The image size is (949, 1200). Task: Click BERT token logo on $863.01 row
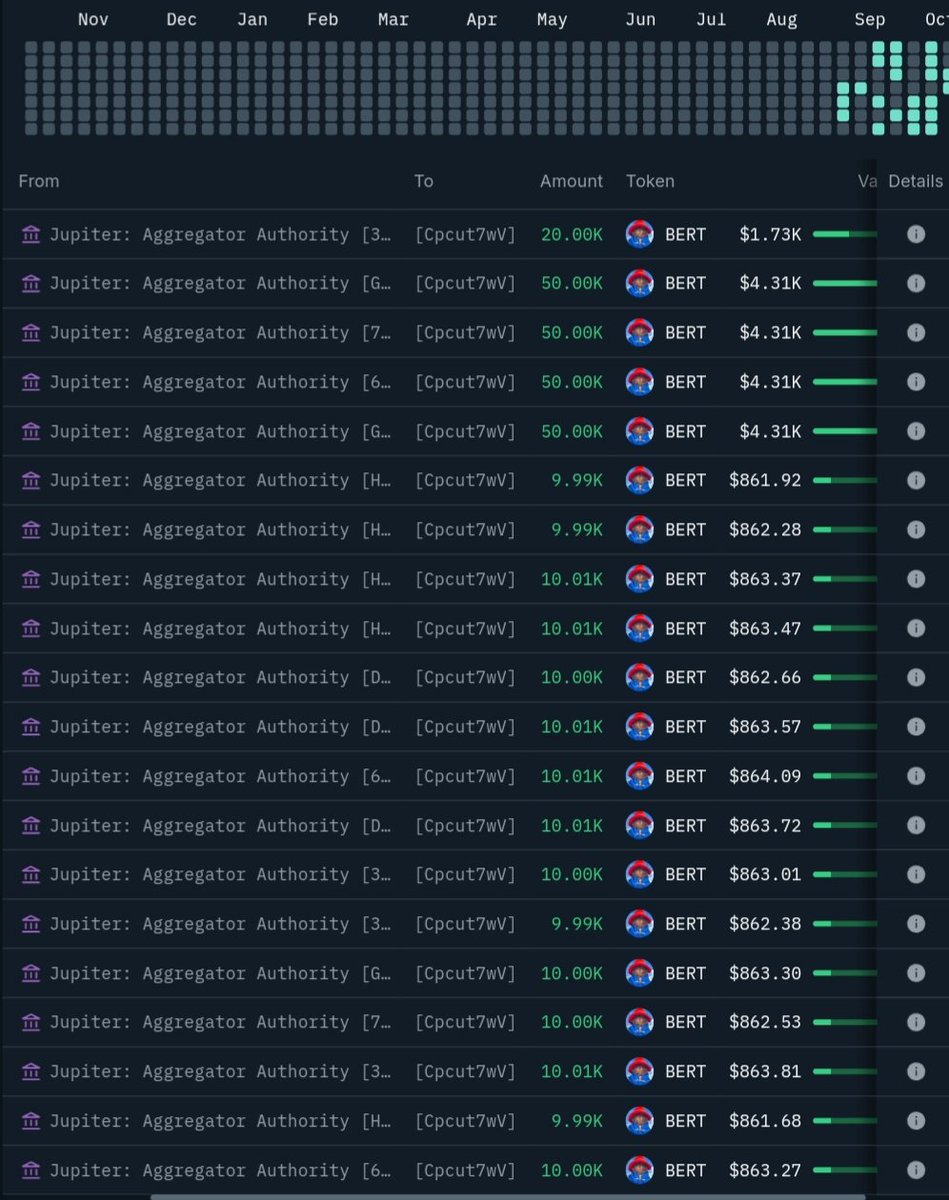(x=640, y=874)
